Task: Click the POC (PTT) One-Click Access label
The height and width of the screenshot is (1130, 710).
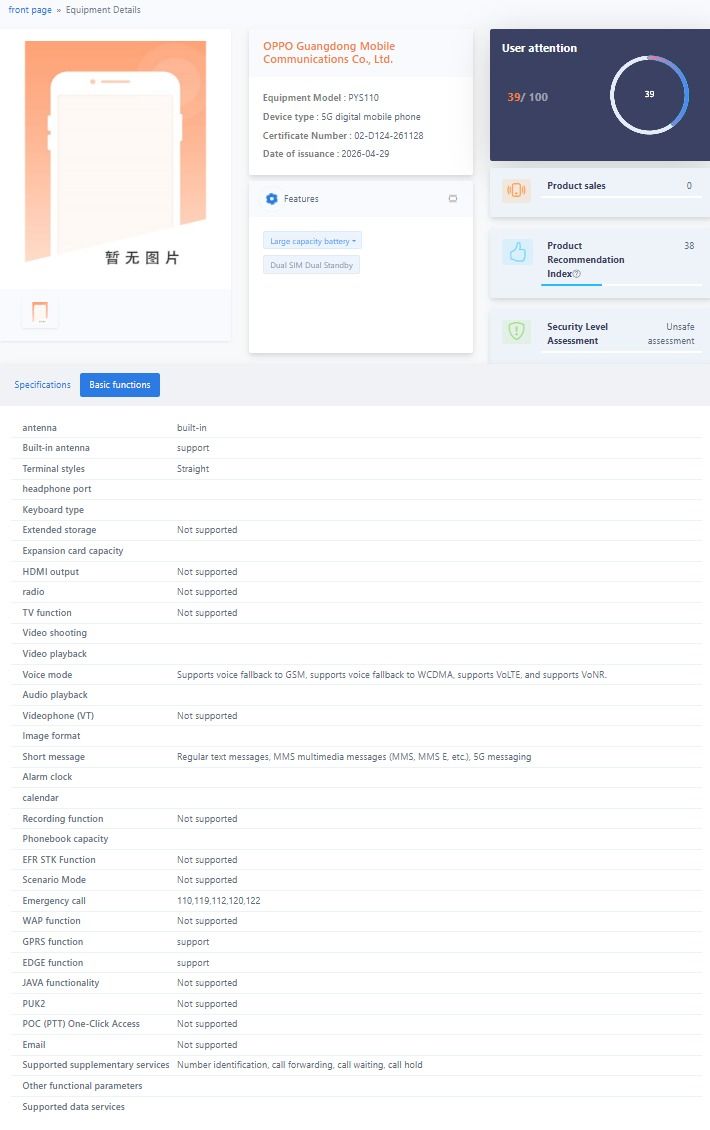Action: coord(81,1025)
